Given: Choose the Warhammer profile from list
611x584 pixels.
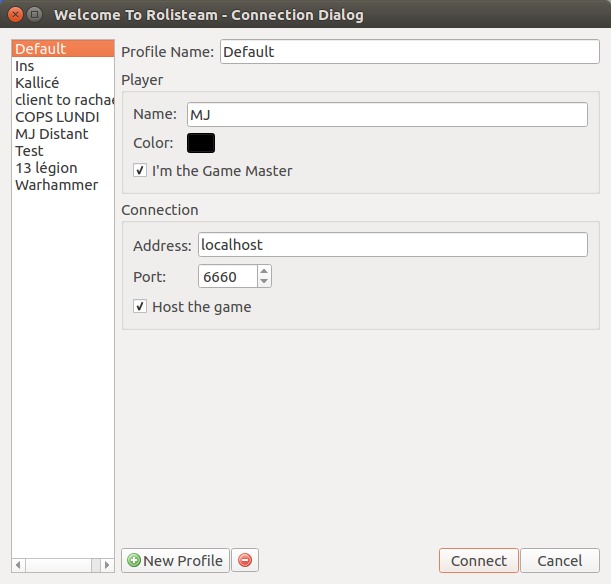Looking at the screenshot, I should 56,185.
